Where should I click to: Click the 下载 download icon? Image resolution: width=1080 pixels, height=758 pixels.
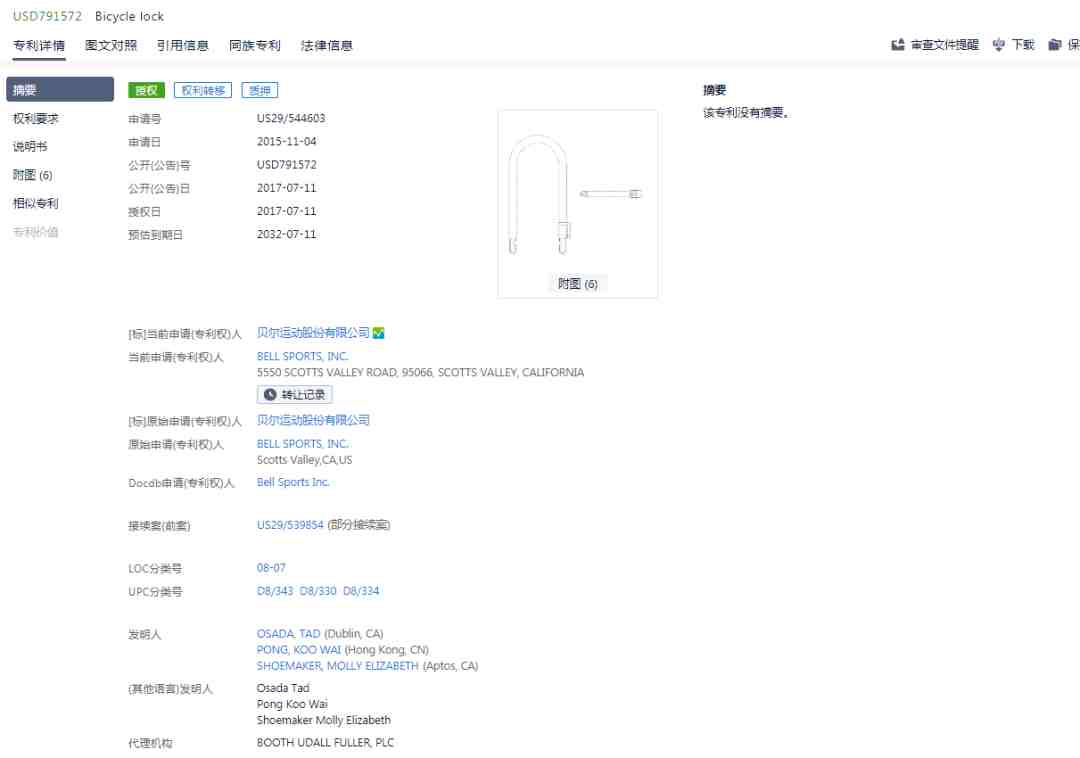pyautogui.click(x=999, y=45)
